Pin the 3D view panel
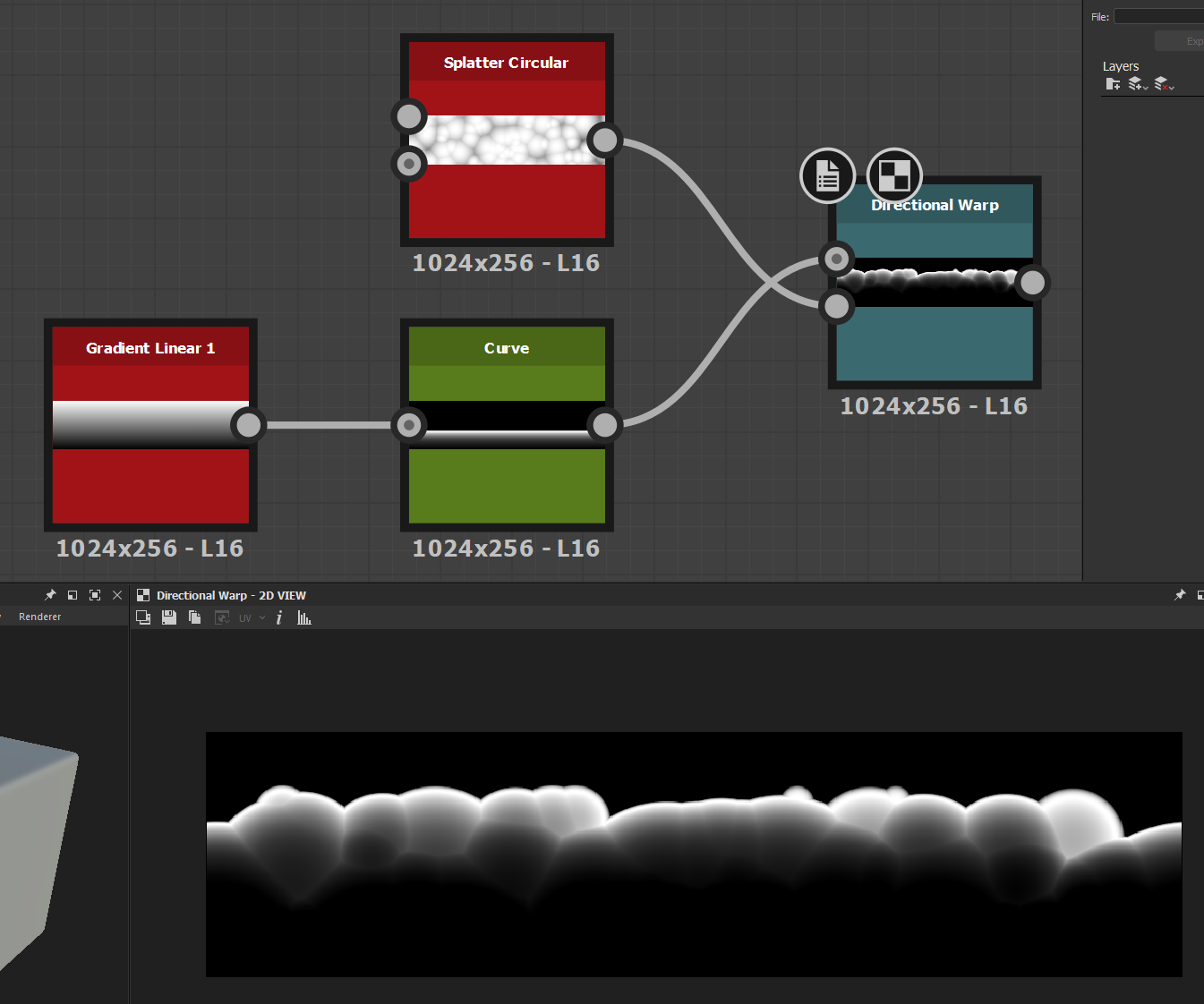The image size is (1204, 1004). click(50, 595)
